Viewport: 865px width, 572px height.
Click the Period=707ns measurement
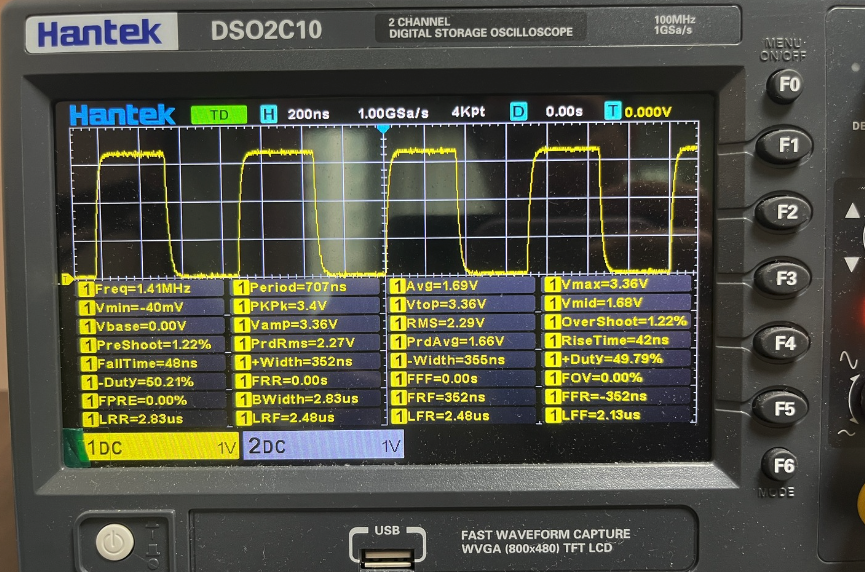pos(307,287)
